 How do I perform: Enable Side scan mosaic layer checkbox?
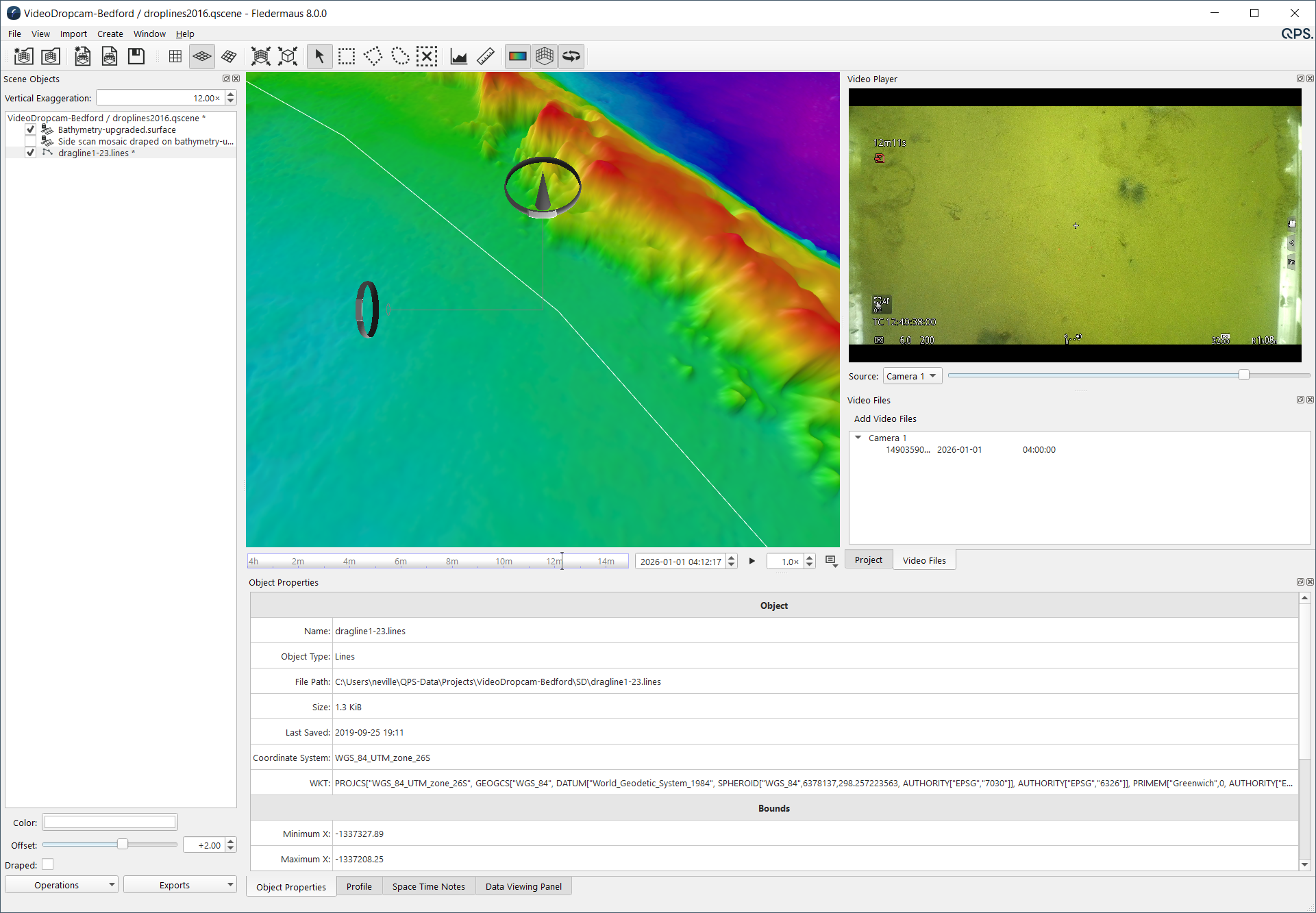point(30,141)
